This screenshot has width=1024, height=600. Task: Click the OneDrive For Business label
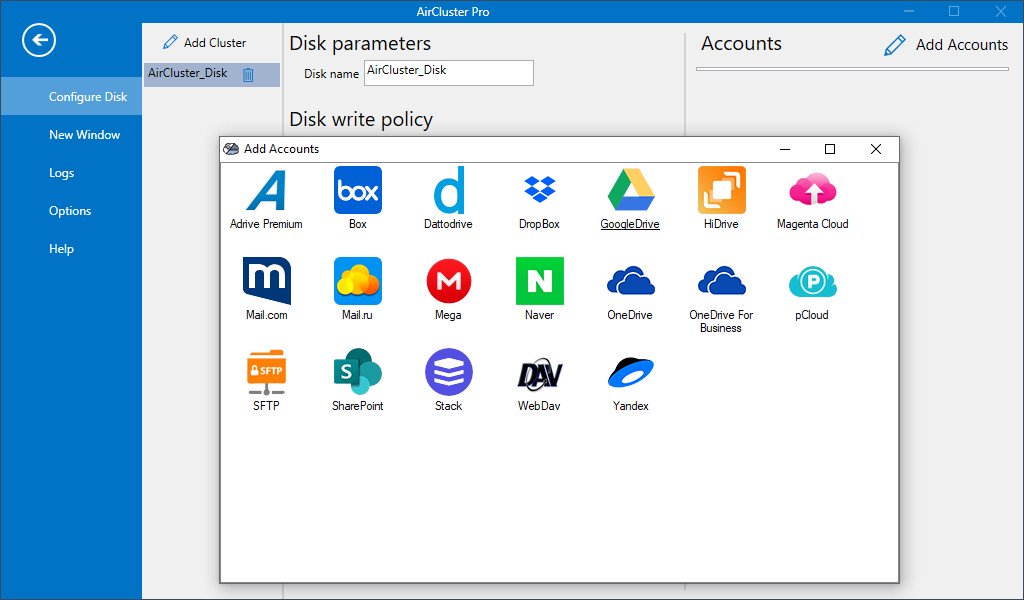(x=722, y=321)
